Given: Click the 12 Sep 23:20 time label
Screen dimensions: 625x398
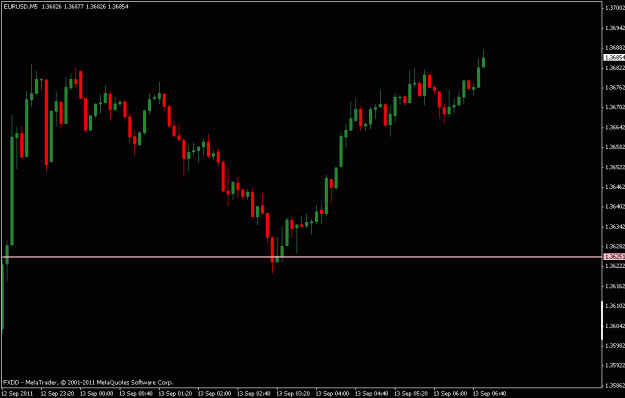Looking at the screenshot, I should 57,394.
